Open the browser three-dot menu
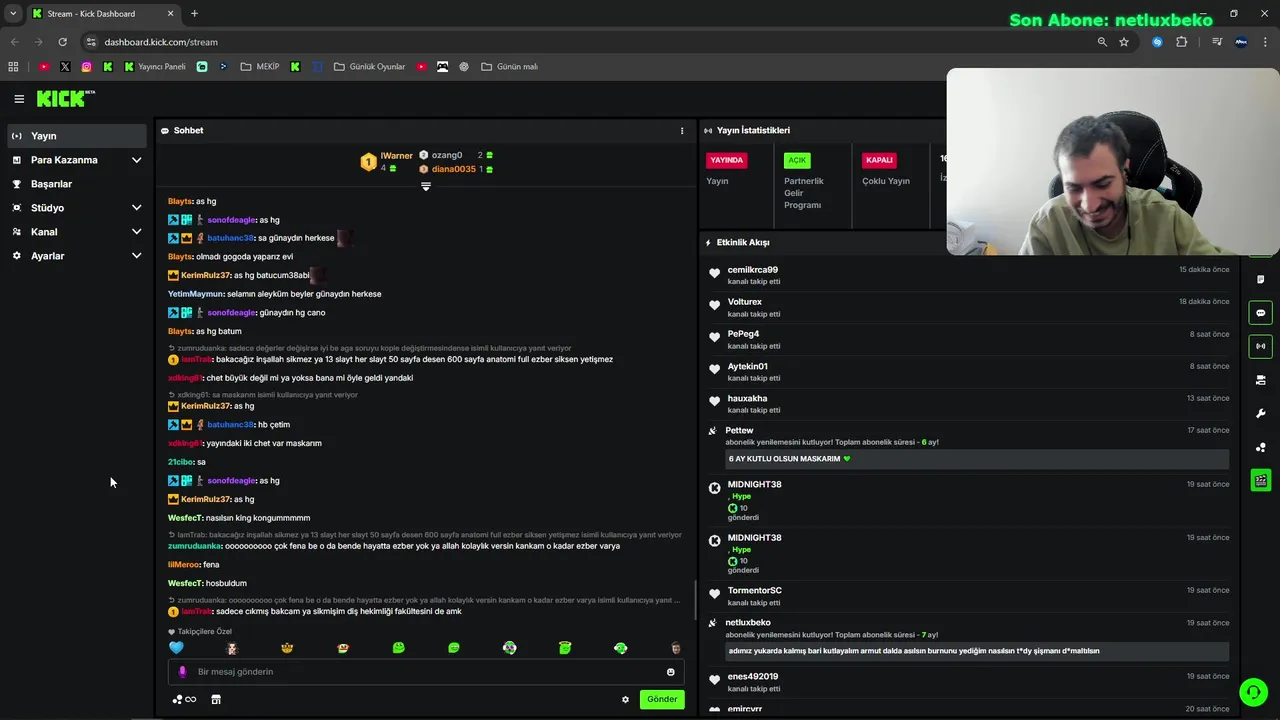Screen dimensions: 1280x720 [x=1266, y=42]
